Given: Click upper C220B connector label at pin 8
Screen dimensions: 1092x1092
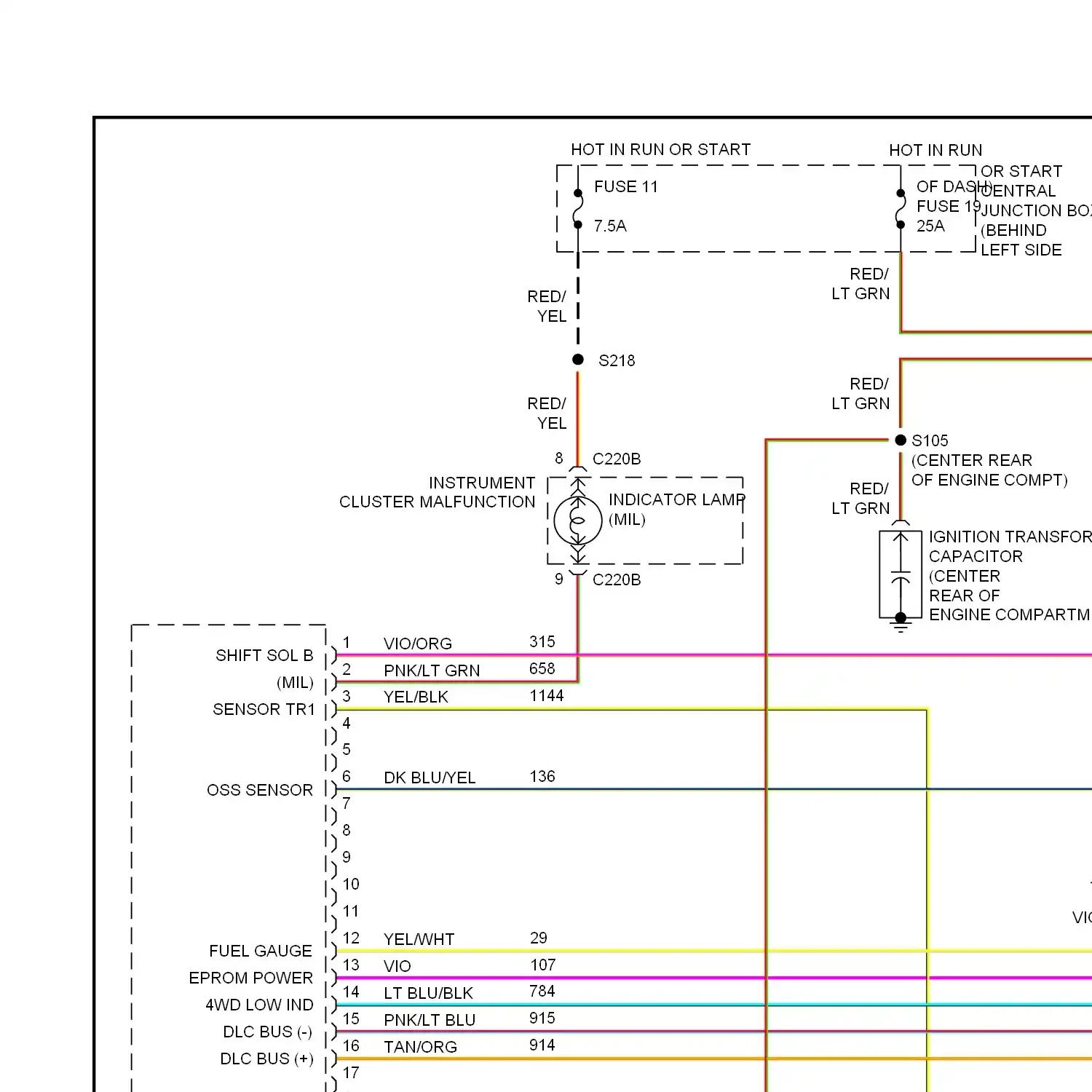Looking at the screenshot, I should pyautogui.click(x=617, y=459).
